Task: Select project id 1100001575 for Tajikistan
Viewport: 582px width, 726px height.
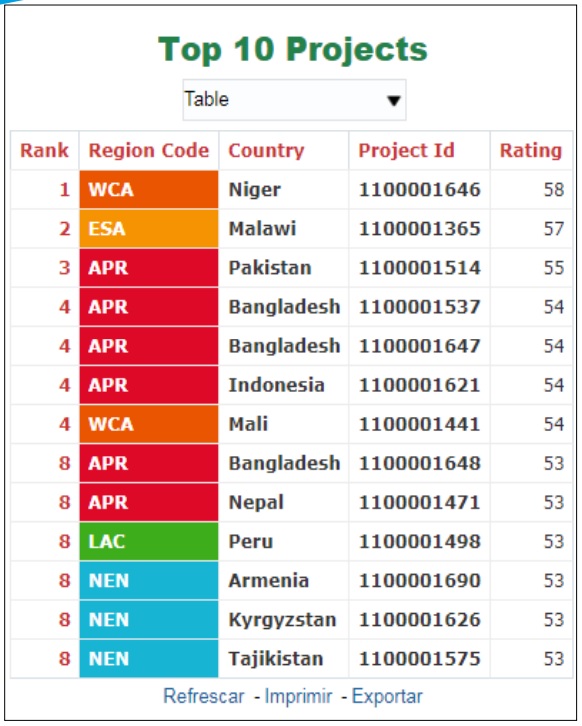Action: click(419, 658)
